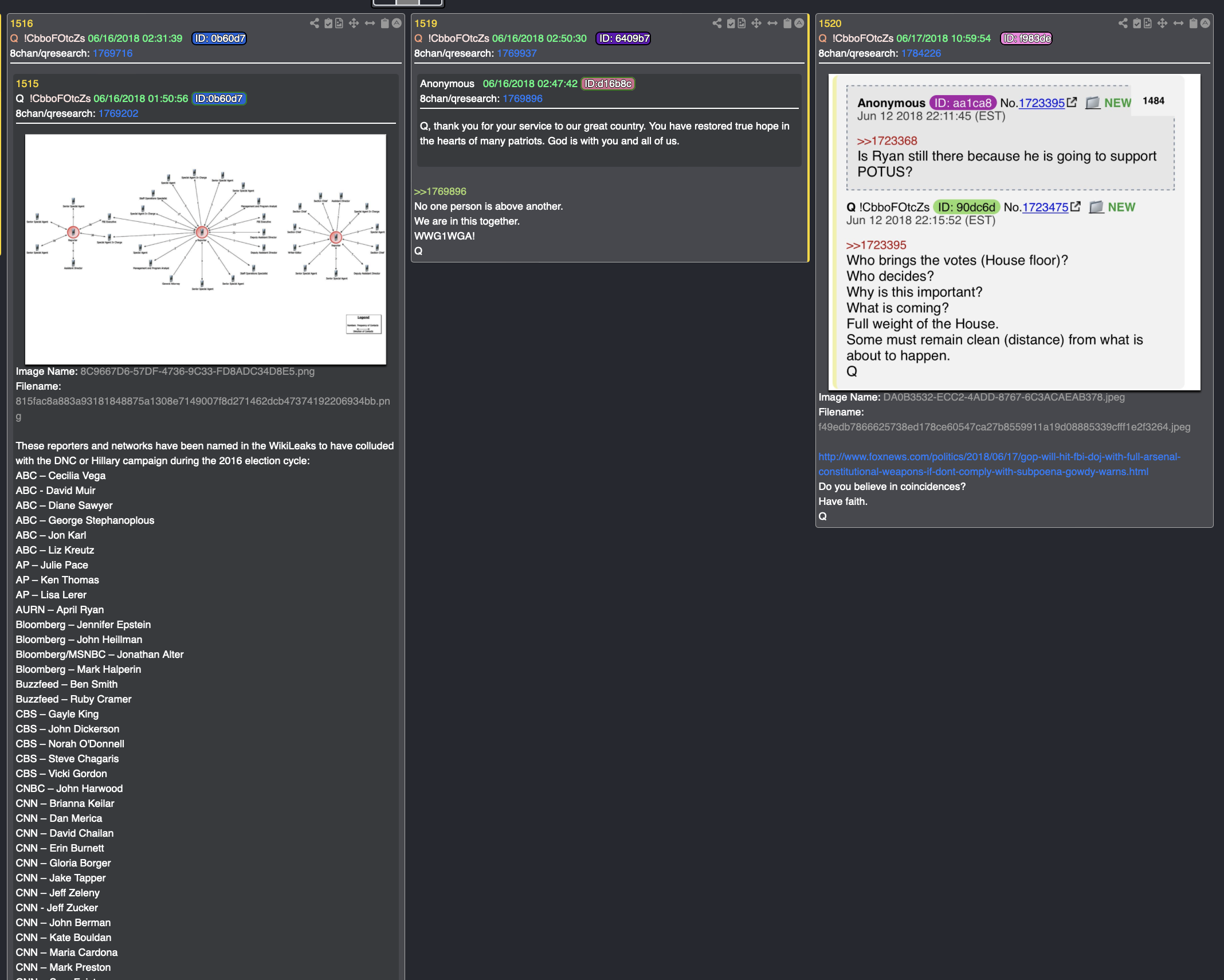Click the line 'CNBC – John Harwood'
The height and width of the screenshot is (980, 1224).
coord(69,789)
